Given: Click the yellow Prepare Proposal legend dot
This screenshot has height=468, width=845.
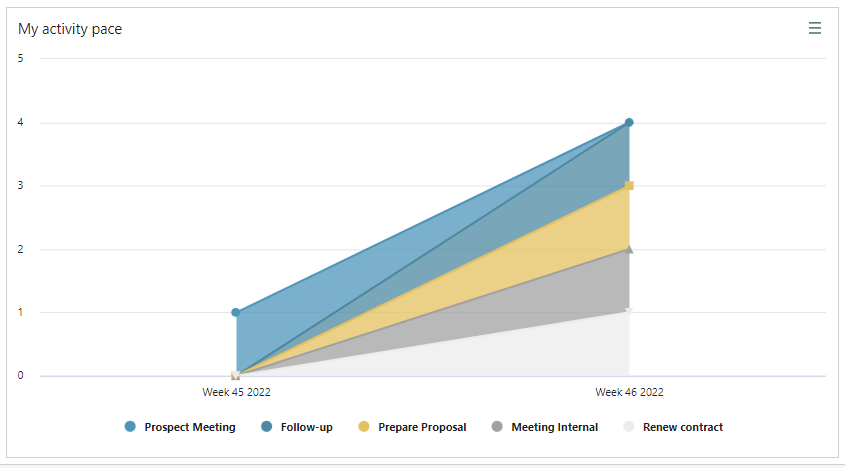Looking at the screenshot, I should [x=364, y=427].
